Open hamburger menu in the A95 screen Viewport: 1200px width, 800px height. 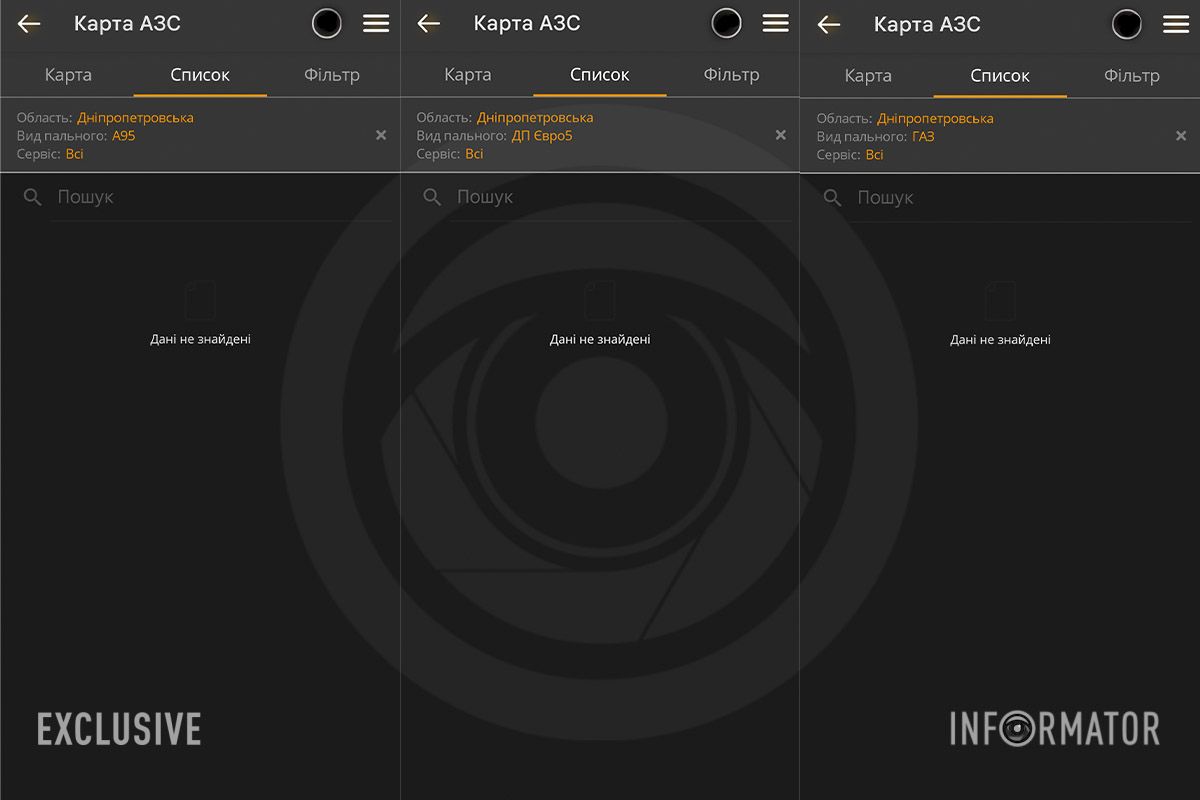point(376,24)
